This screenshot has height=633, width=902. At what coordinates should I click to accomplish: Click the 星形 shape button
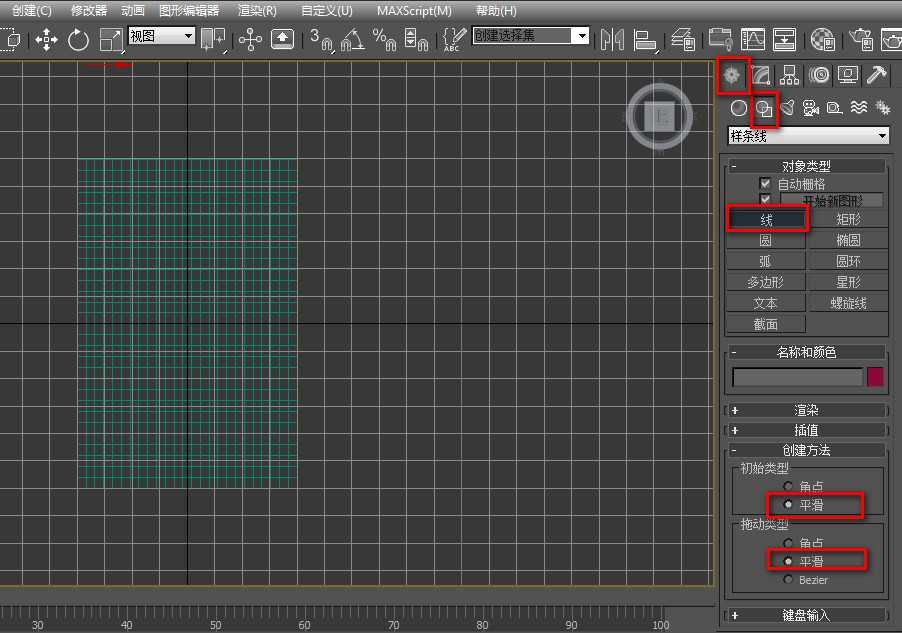(x=848, y=282)
